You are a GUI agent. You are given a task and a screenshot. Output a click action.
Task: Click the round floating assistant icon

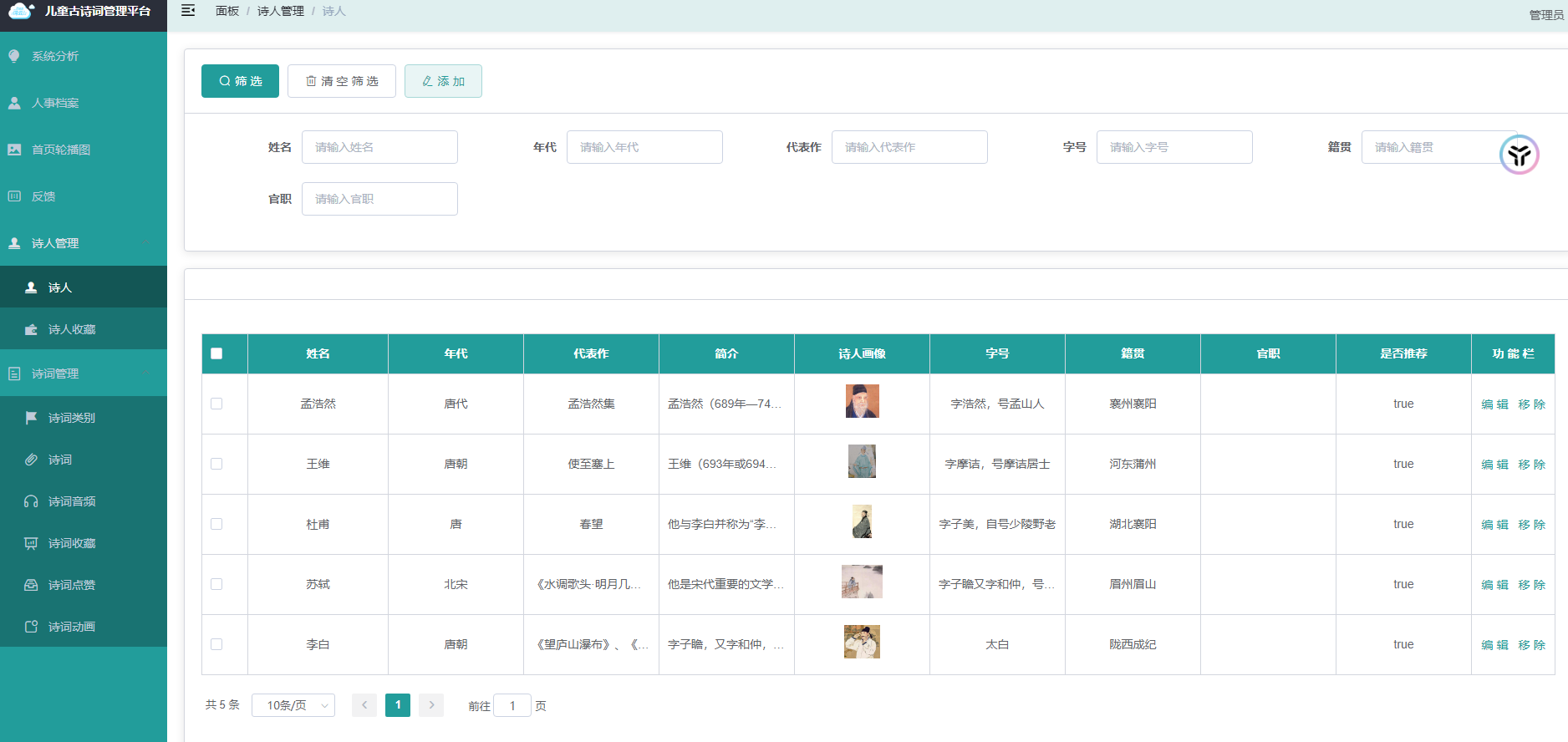pyautogui.click(x=1519, y=155)
